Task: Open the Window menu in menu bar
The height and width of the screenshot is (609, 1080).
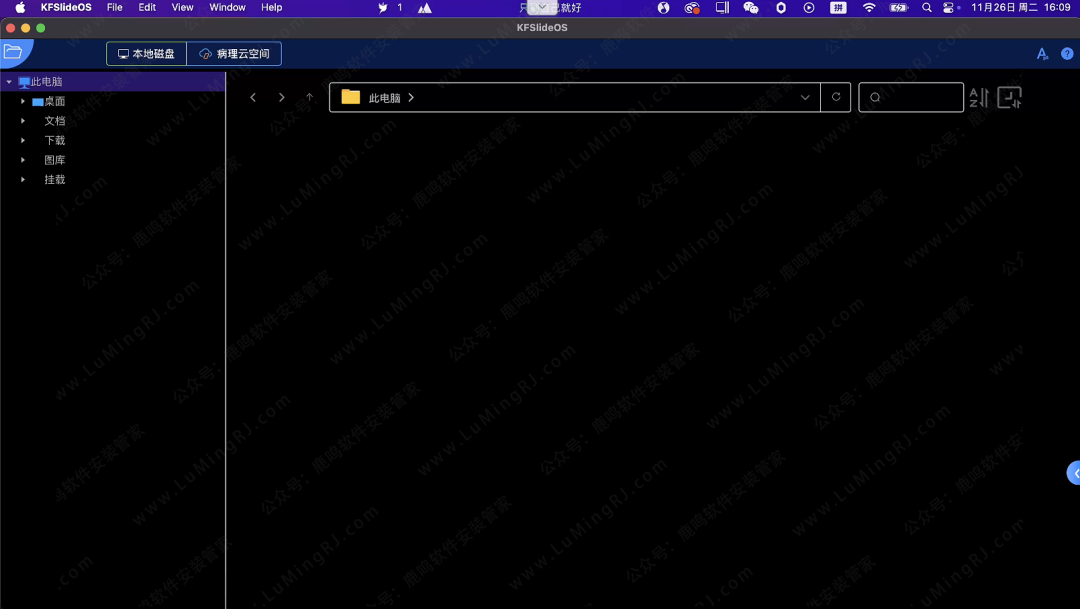Action: click(227, 7)
